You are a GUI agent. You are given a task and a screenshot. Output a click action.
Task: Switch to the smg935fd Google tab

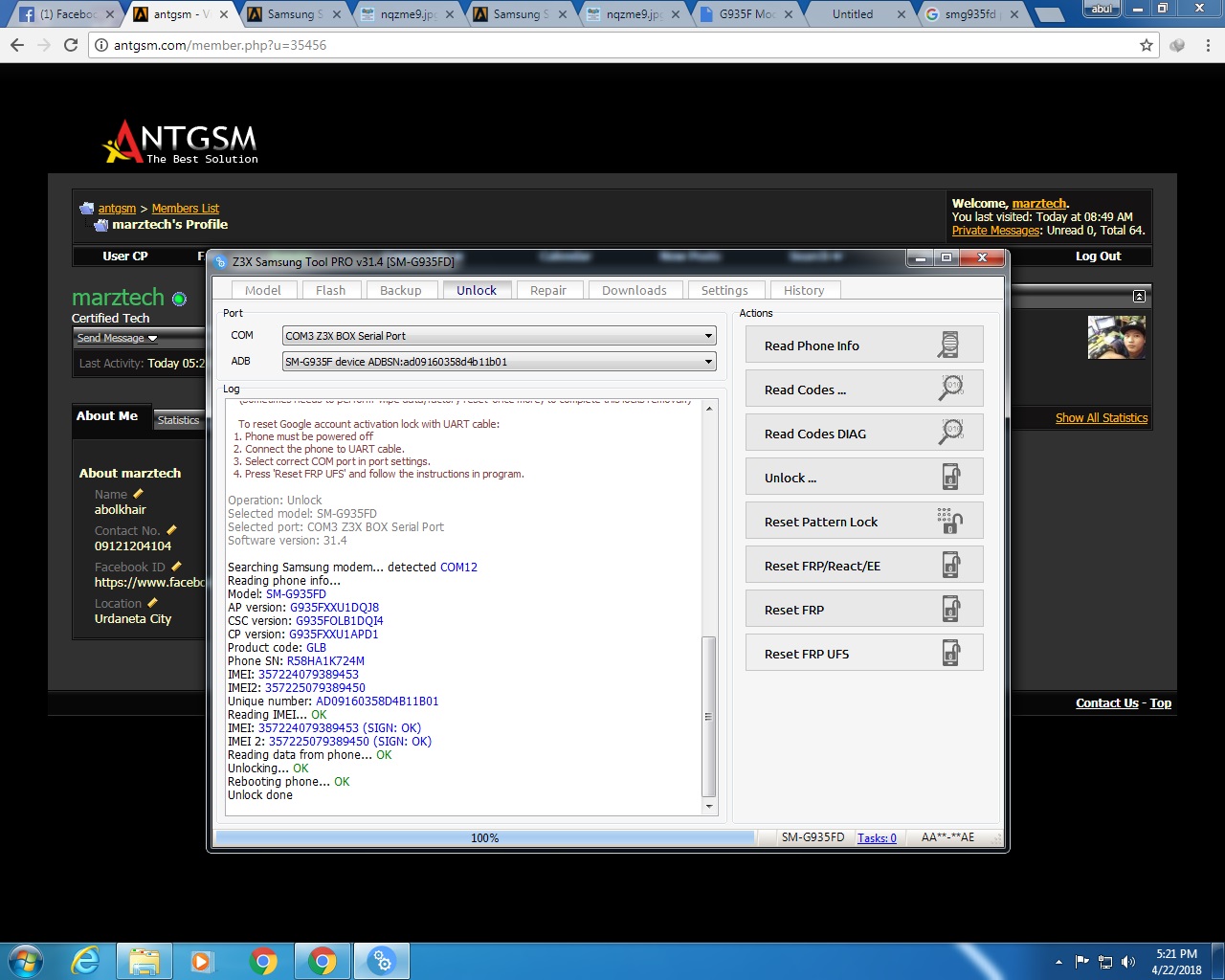[971, 14]
